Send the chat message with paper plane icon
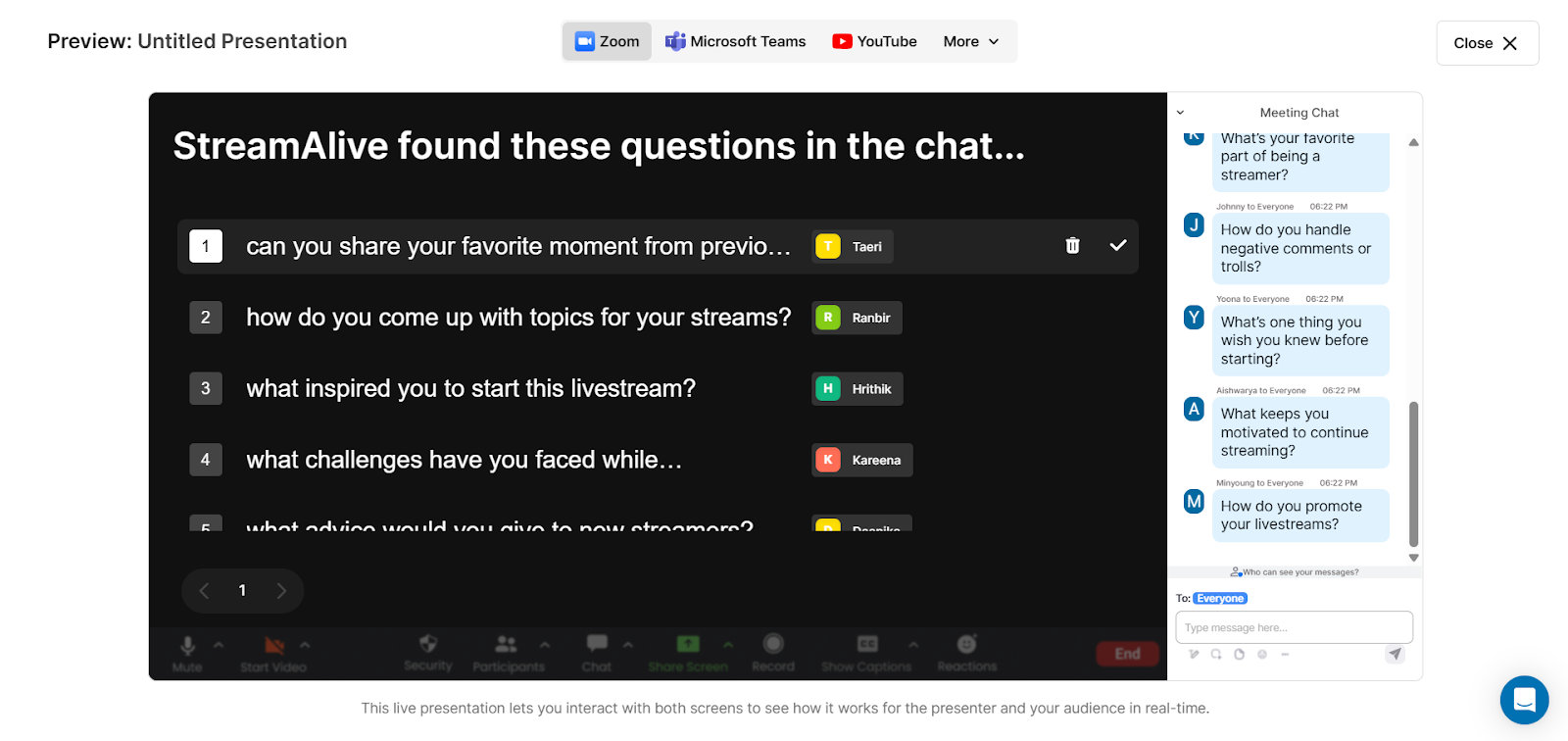The height and width of the screenshot is (741, 1568). tap(1396, 654)
